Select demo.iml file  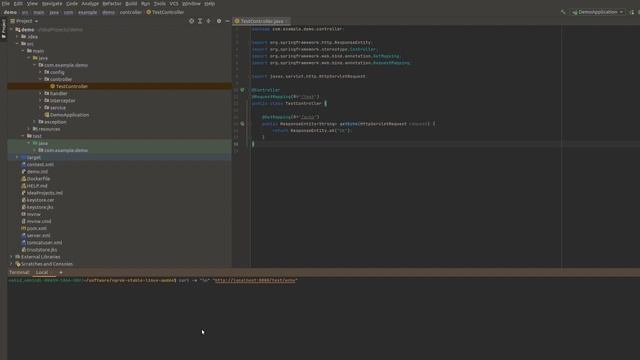(34, 172)
